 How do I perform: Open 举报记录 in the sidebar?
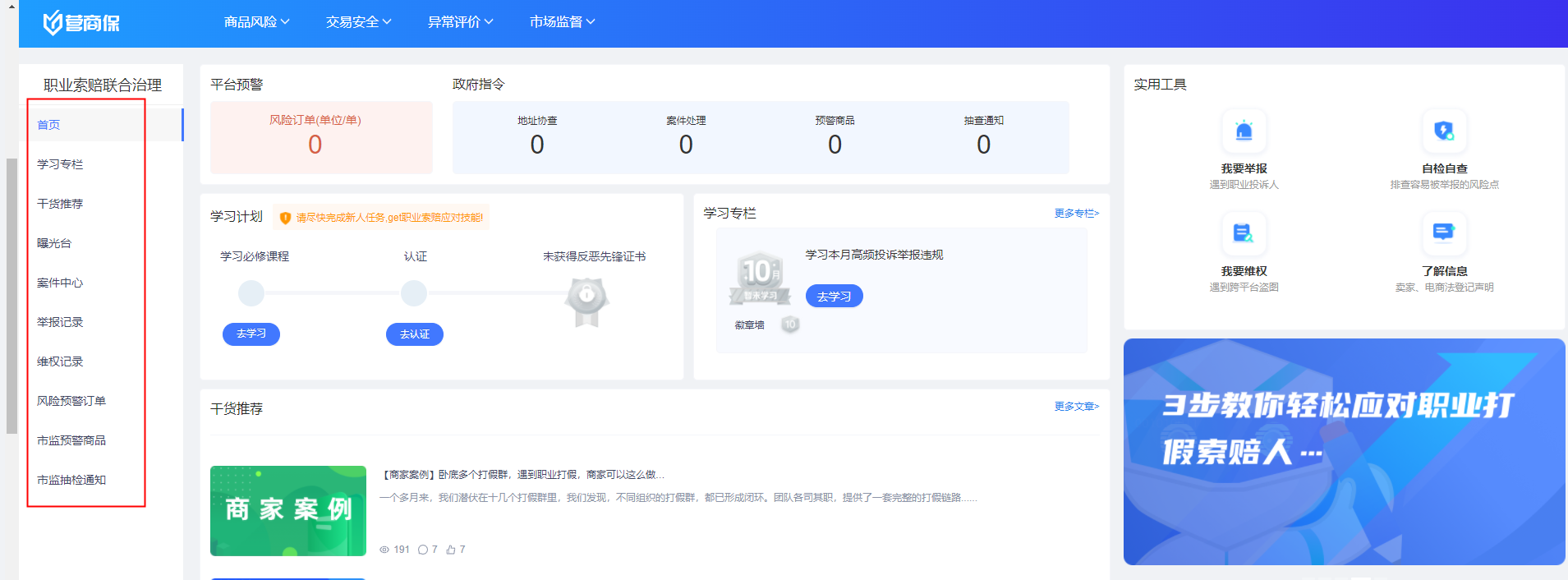pos(101,322)
